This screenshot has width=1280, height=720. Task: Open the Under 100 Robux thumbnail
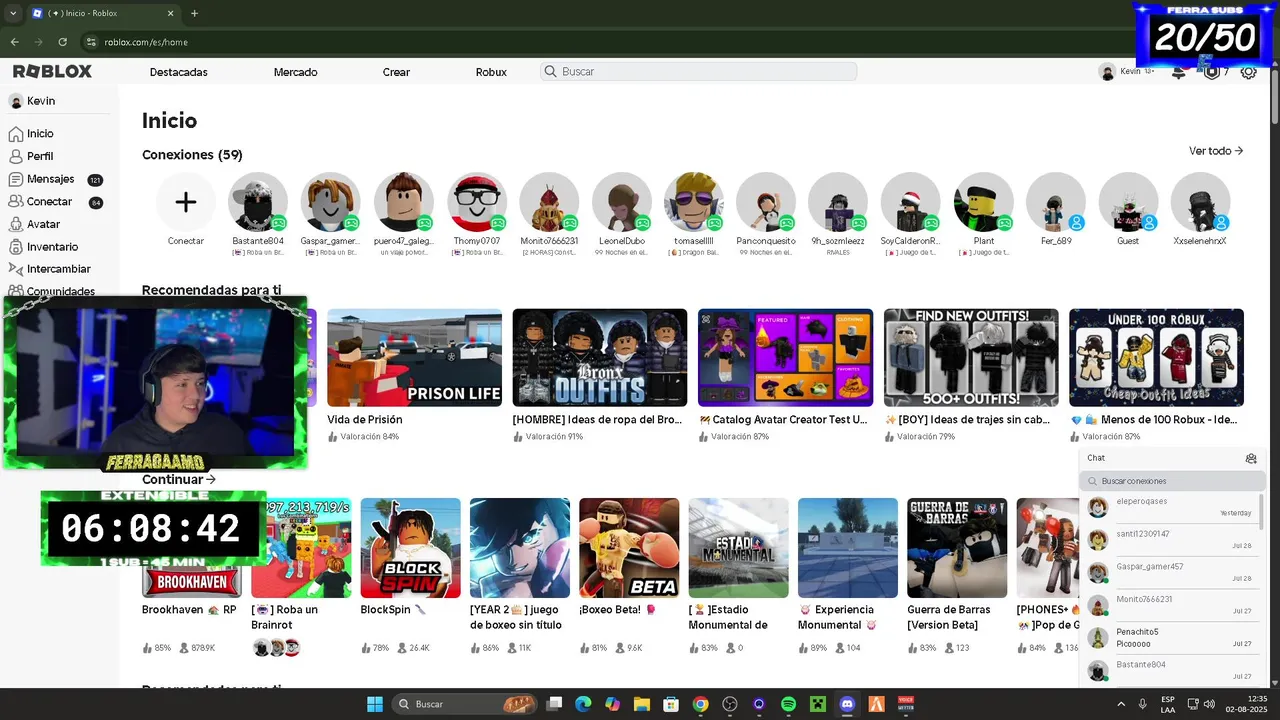tap(1156, 357)
